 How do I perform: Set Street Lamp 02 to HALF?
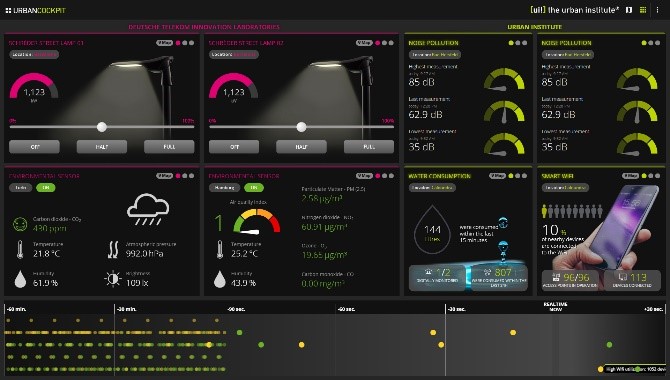pyautogui.click(x=301, y=147)
